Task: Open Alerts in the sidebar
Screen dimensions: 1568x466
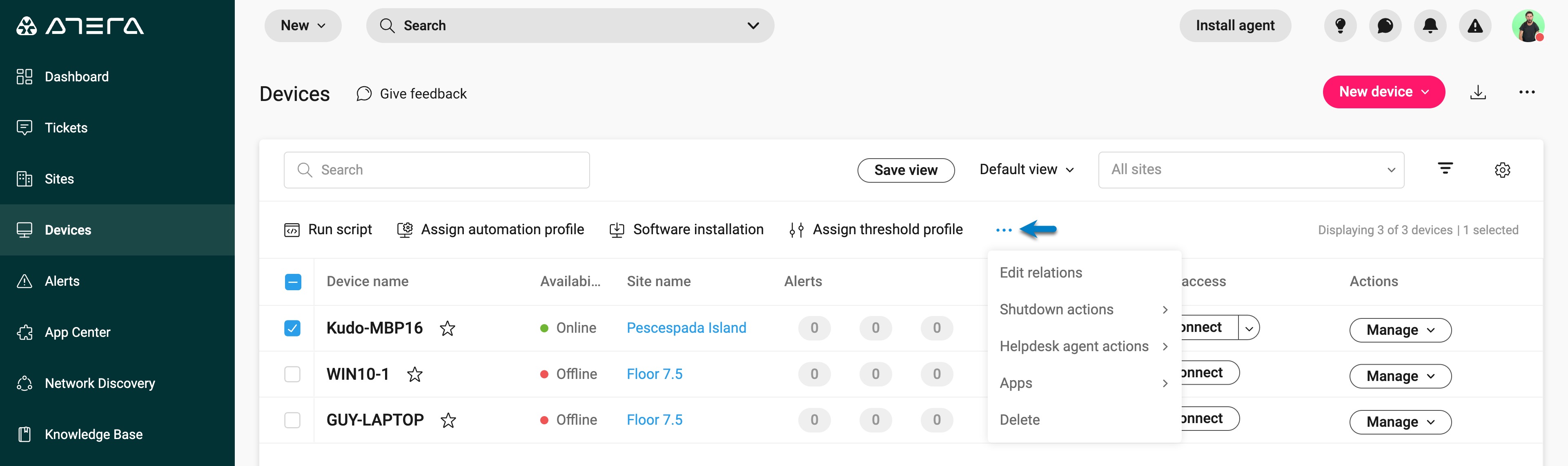Action: 117,281
